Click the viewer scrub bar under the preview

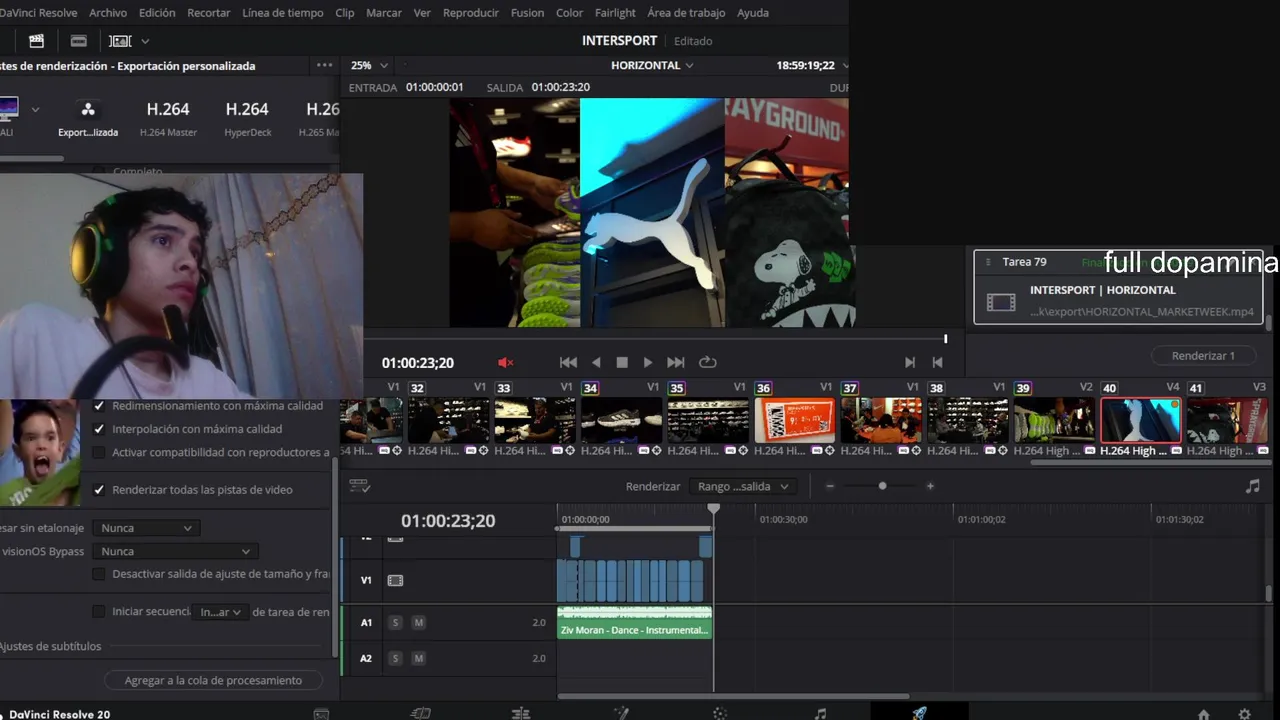pyautogui.click(x=655, y=340)
